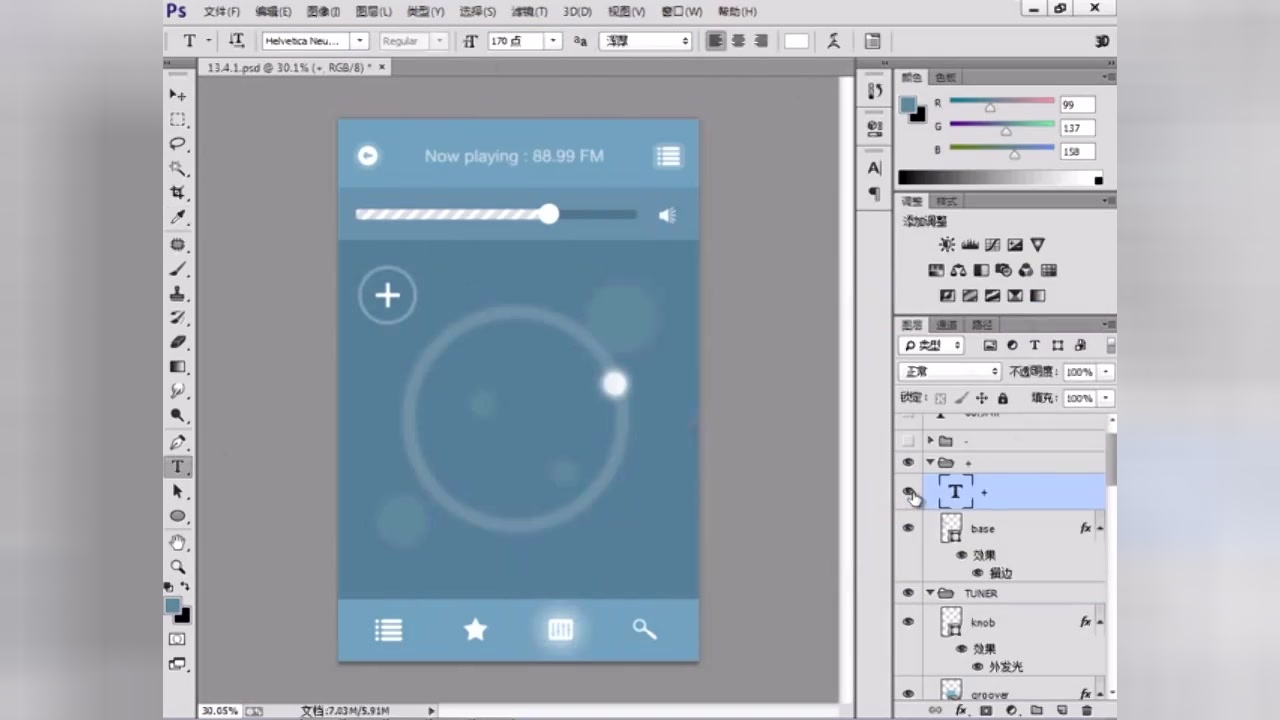1280x720 pixels.
Task: Open the anti-aliasing method dropdown
Action: [x=646, y=41]
